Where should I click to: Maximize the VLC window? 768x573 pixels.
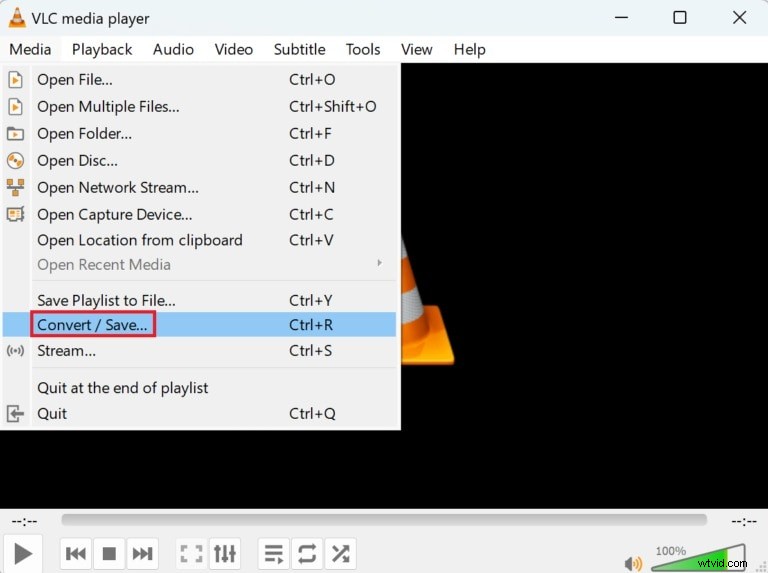[680, 18]
